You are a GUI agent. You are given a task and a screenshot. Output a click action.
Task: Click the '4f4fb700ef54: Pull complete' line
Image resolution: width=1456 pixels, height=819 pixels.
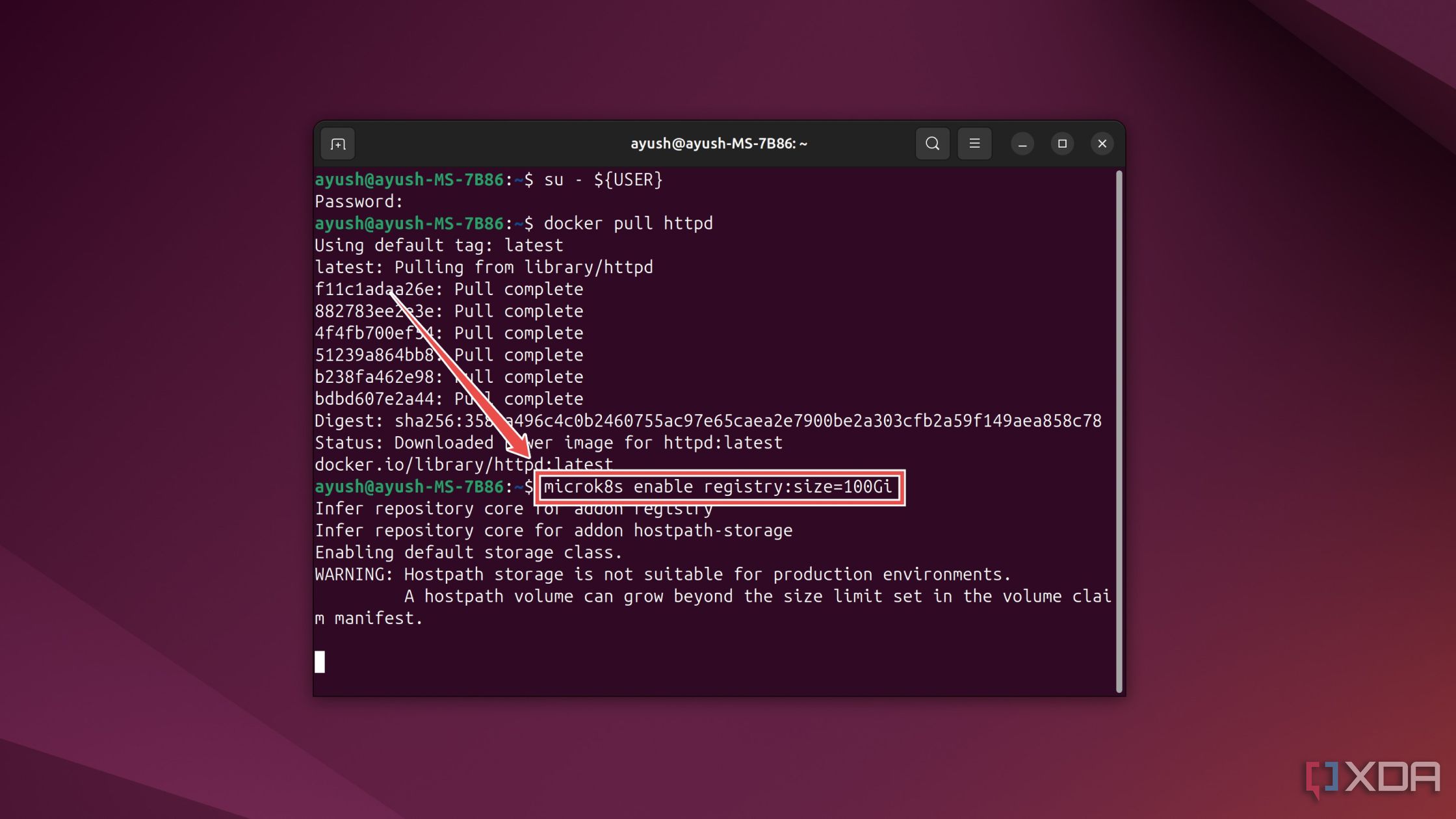coord(448,333)
